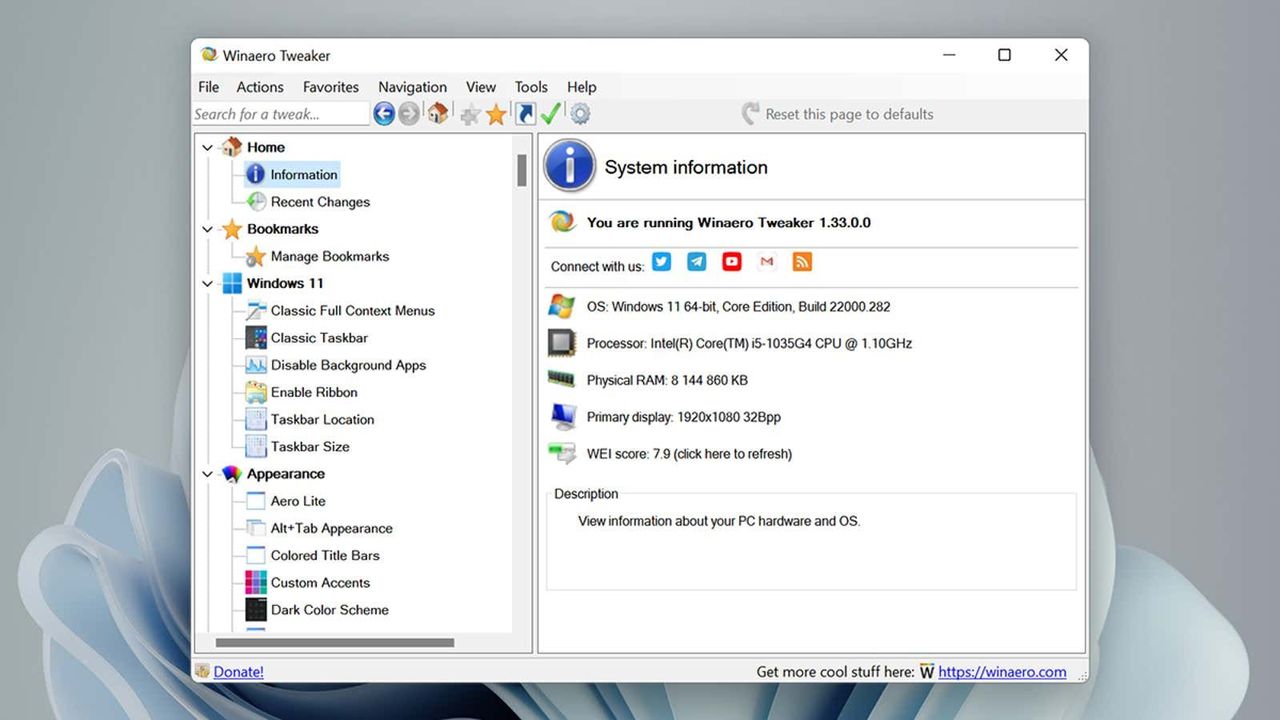
Task: Click the RAM module icon
Action: coord(562,379)
